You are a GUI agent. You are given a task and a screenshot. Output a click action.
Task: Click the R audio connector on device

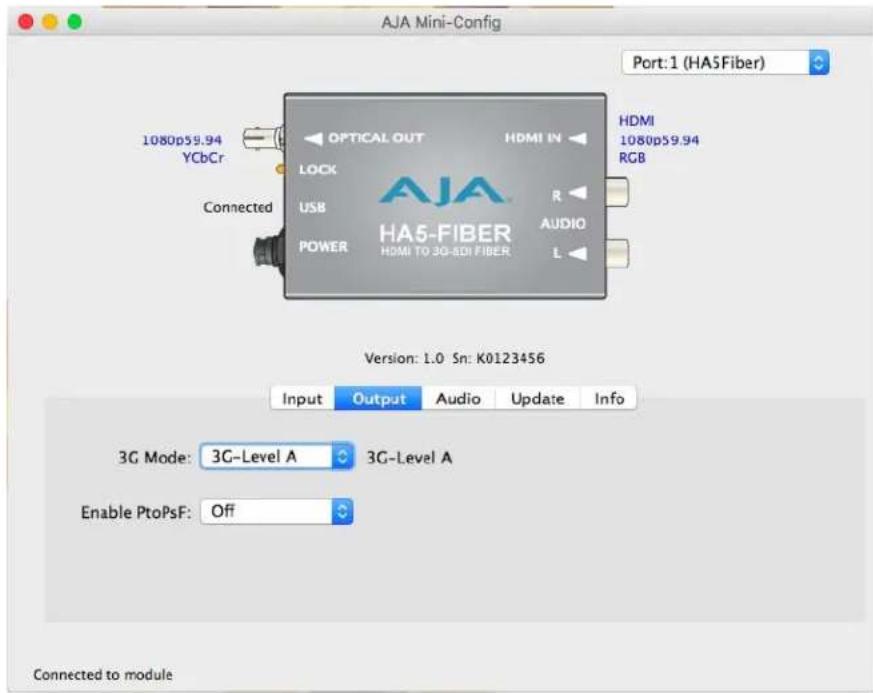click(x=617, y=193)
